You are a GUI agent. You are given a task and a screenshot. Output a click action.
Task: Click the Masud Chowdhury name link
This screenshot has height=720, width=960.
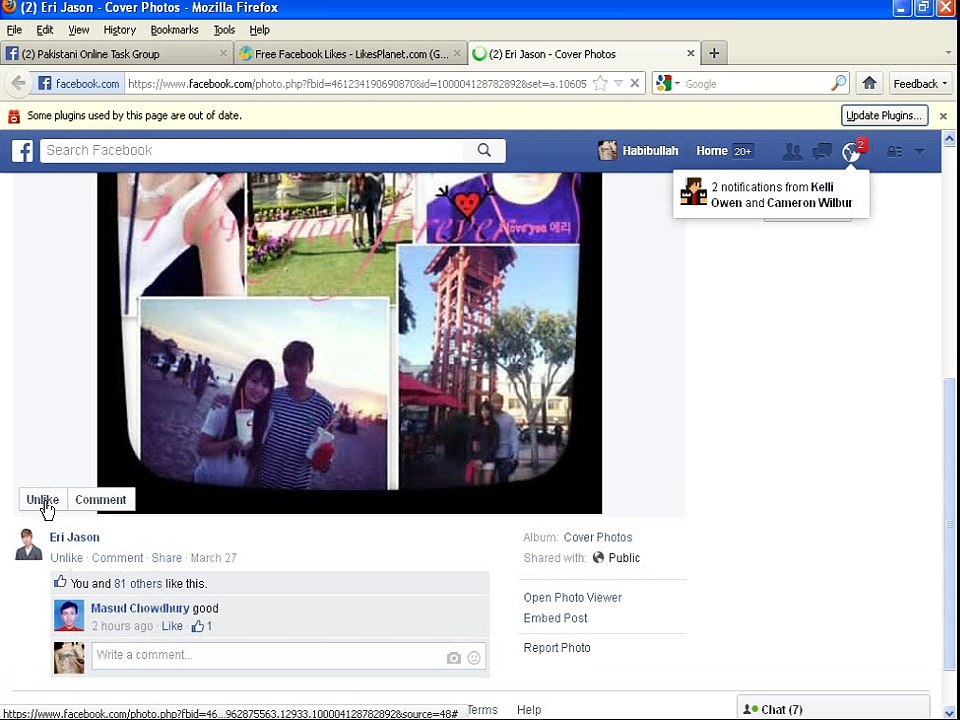pos(140,608)
